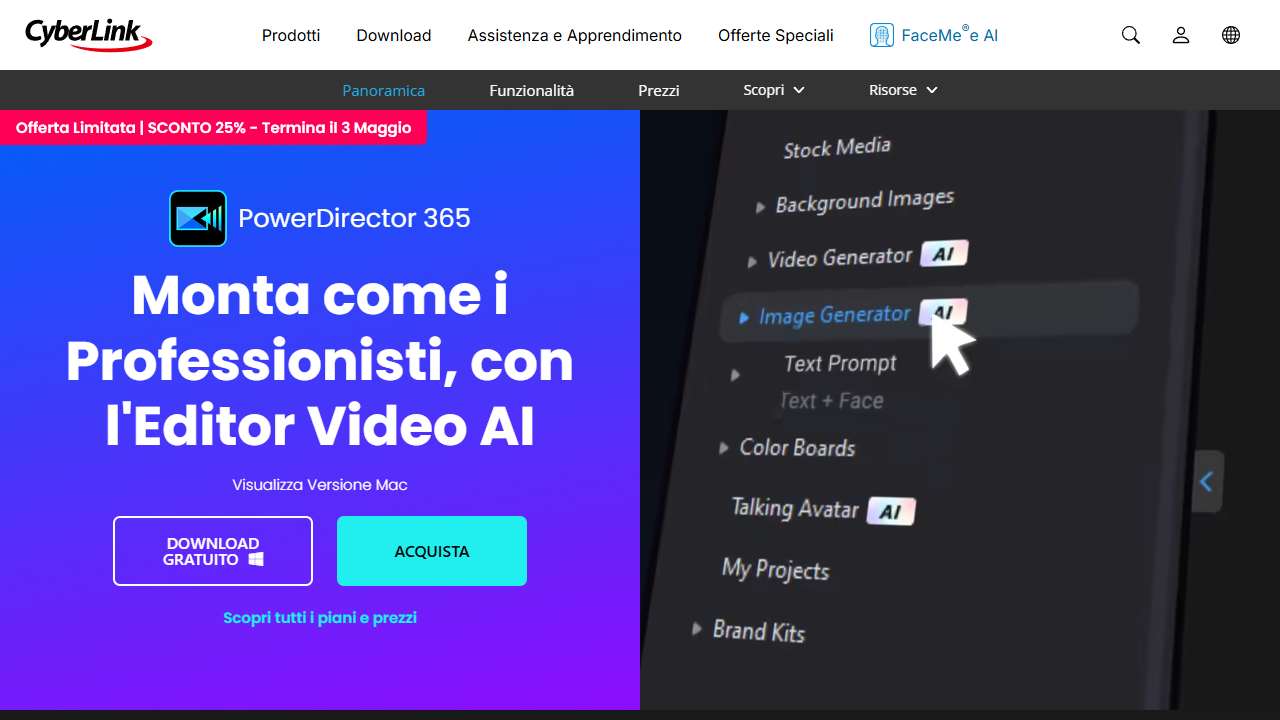Expand the Risorse dropdown
The image size is (1280, 720).
[904, 90]
